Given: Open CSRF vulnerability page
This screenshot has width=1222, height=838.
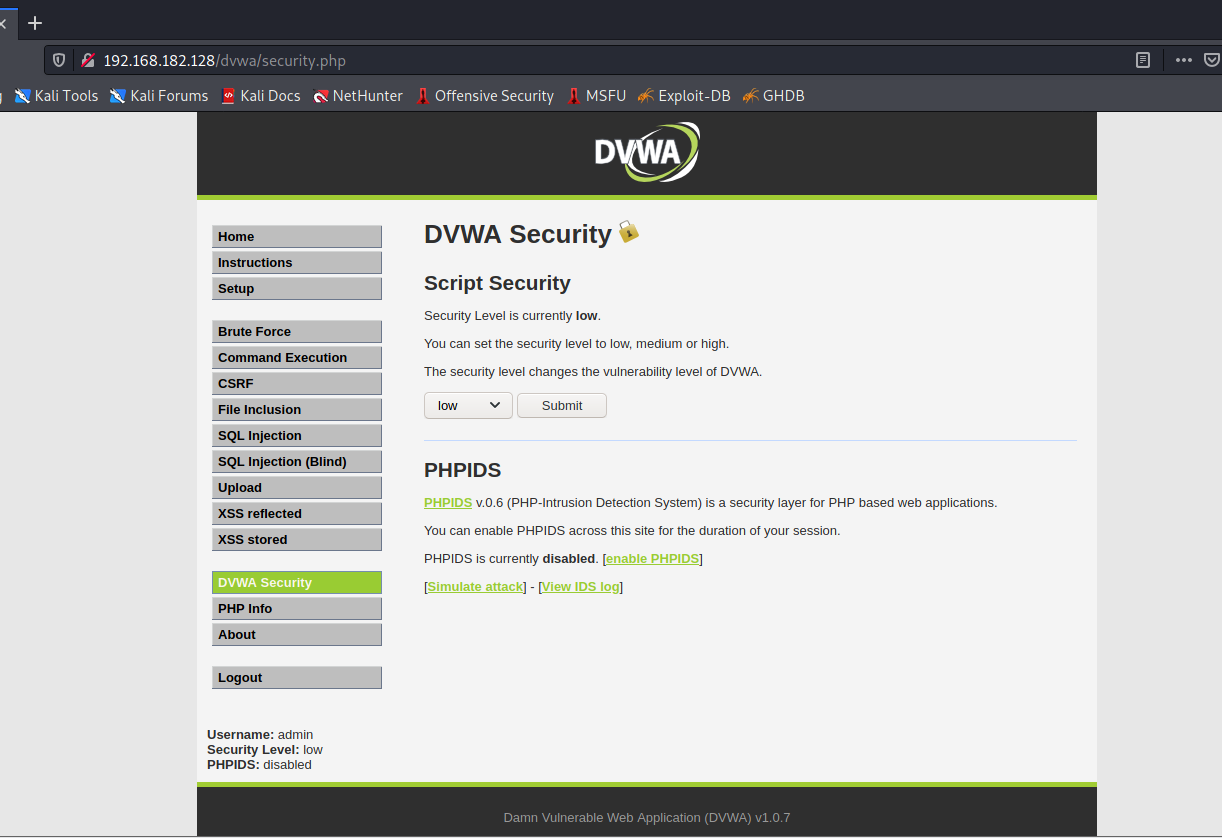Looking at the screenshot, I should [297, 383].
